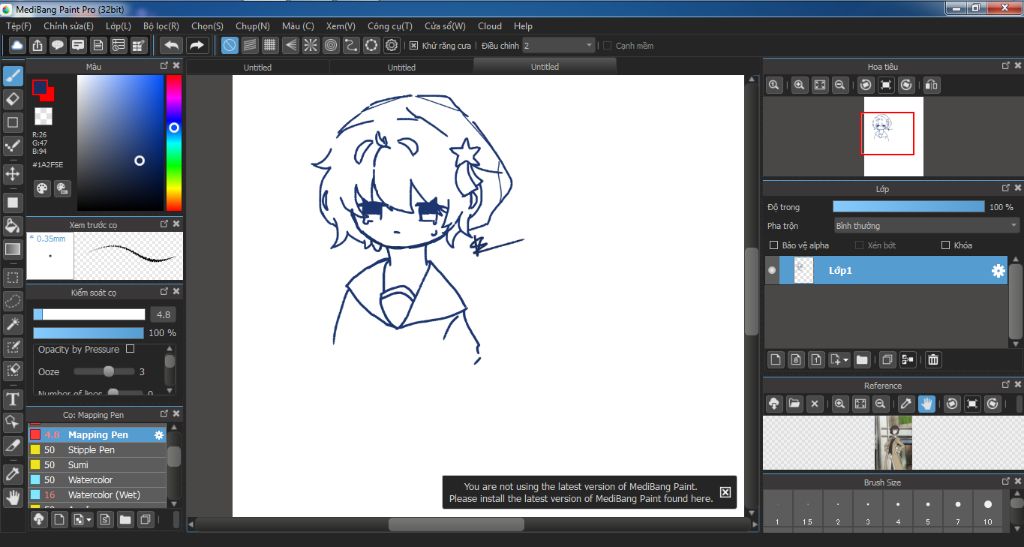
Task: Click the Reference image thumbnail
Action: [x=893, y=443]
